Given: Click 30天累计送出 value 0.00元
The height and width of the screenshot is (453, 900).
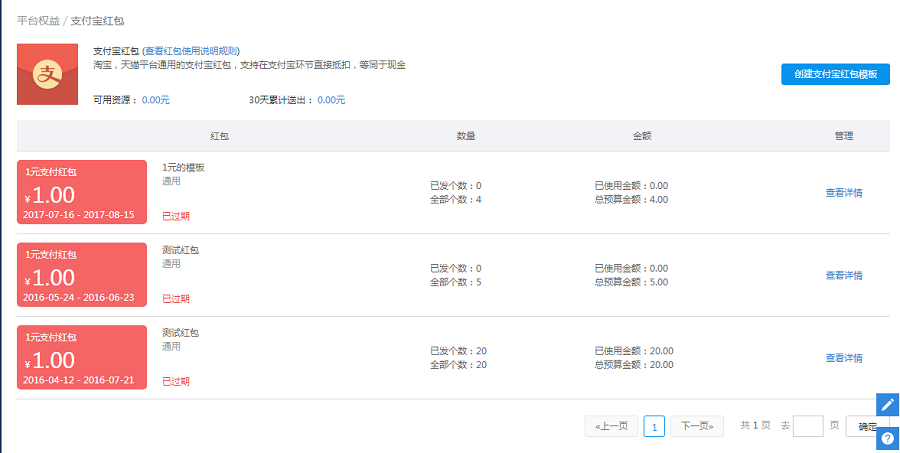Looking at the screenshot, I should (331, 100).
